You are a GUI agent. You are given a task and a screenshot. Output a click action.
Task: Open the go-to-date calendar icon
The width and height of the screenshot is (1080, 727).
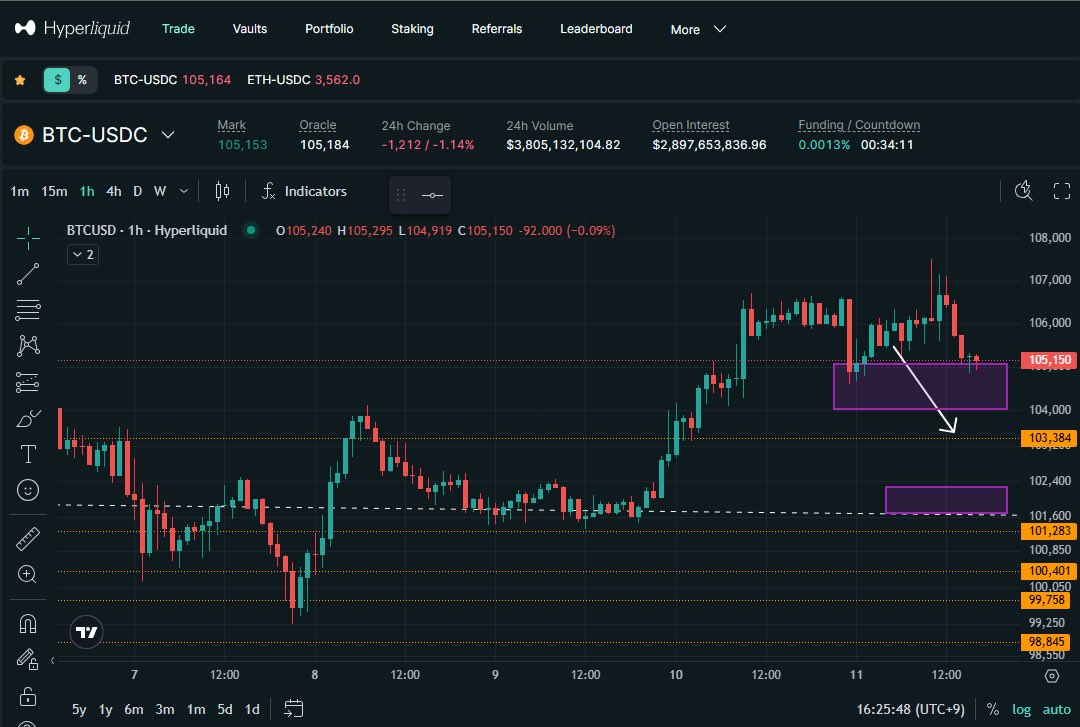pyautogui.click(x=294, y=708)
